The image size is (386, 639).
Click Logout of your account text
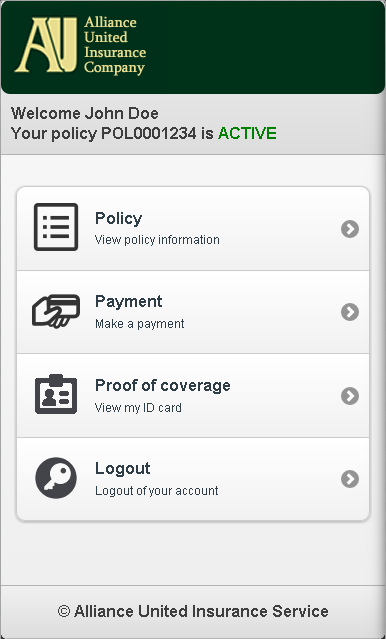click(157, 491)
